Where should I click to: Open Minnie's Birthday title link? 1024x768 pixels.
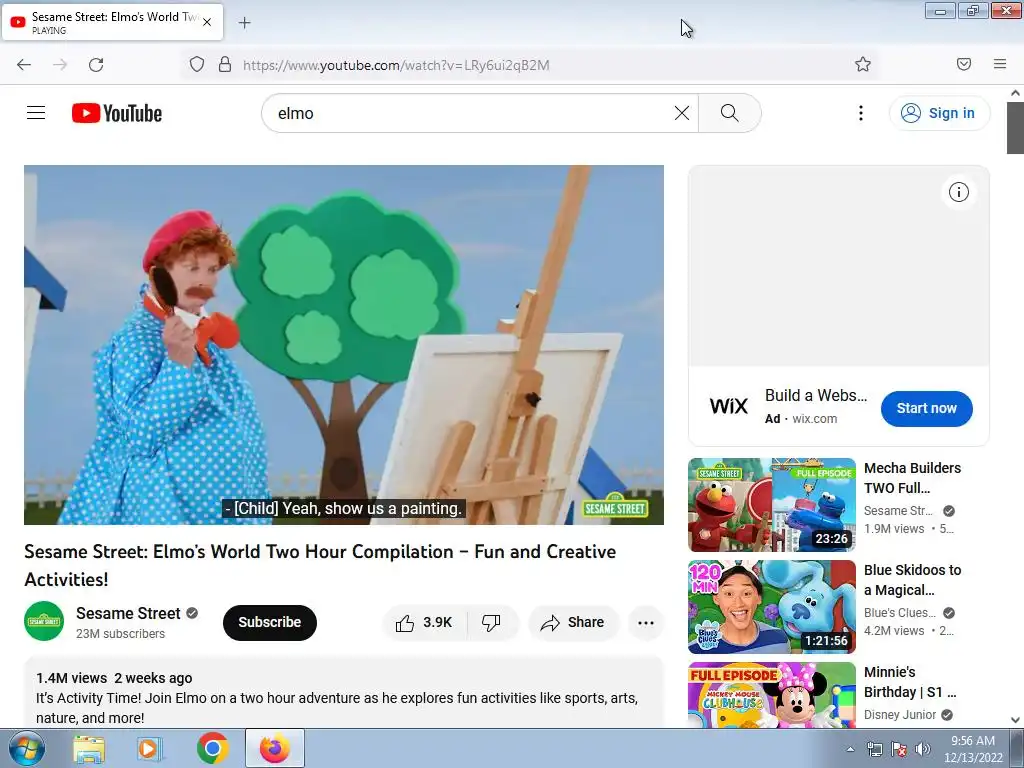pyautogui.click(x=910, y=682)
